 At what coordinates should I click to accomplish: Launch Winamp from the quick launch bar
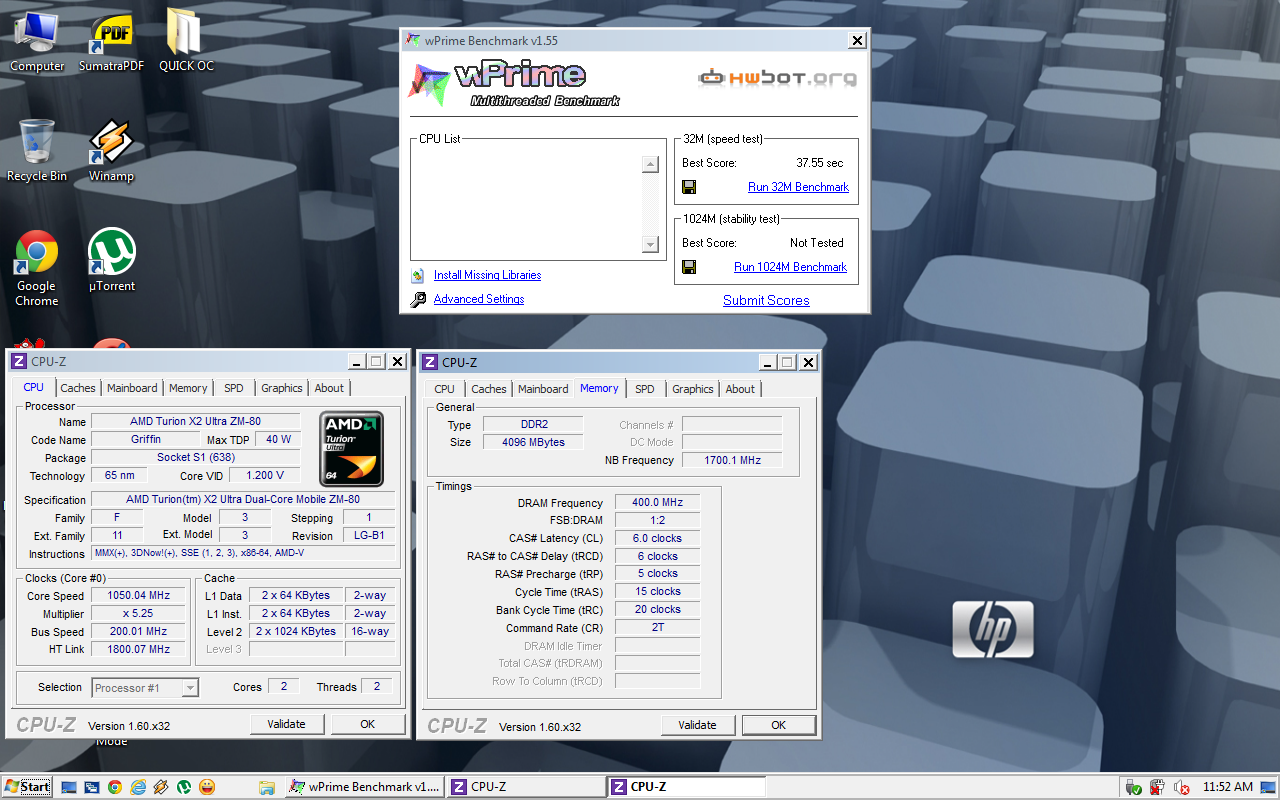pyautogui.click(x=161, y=787)
